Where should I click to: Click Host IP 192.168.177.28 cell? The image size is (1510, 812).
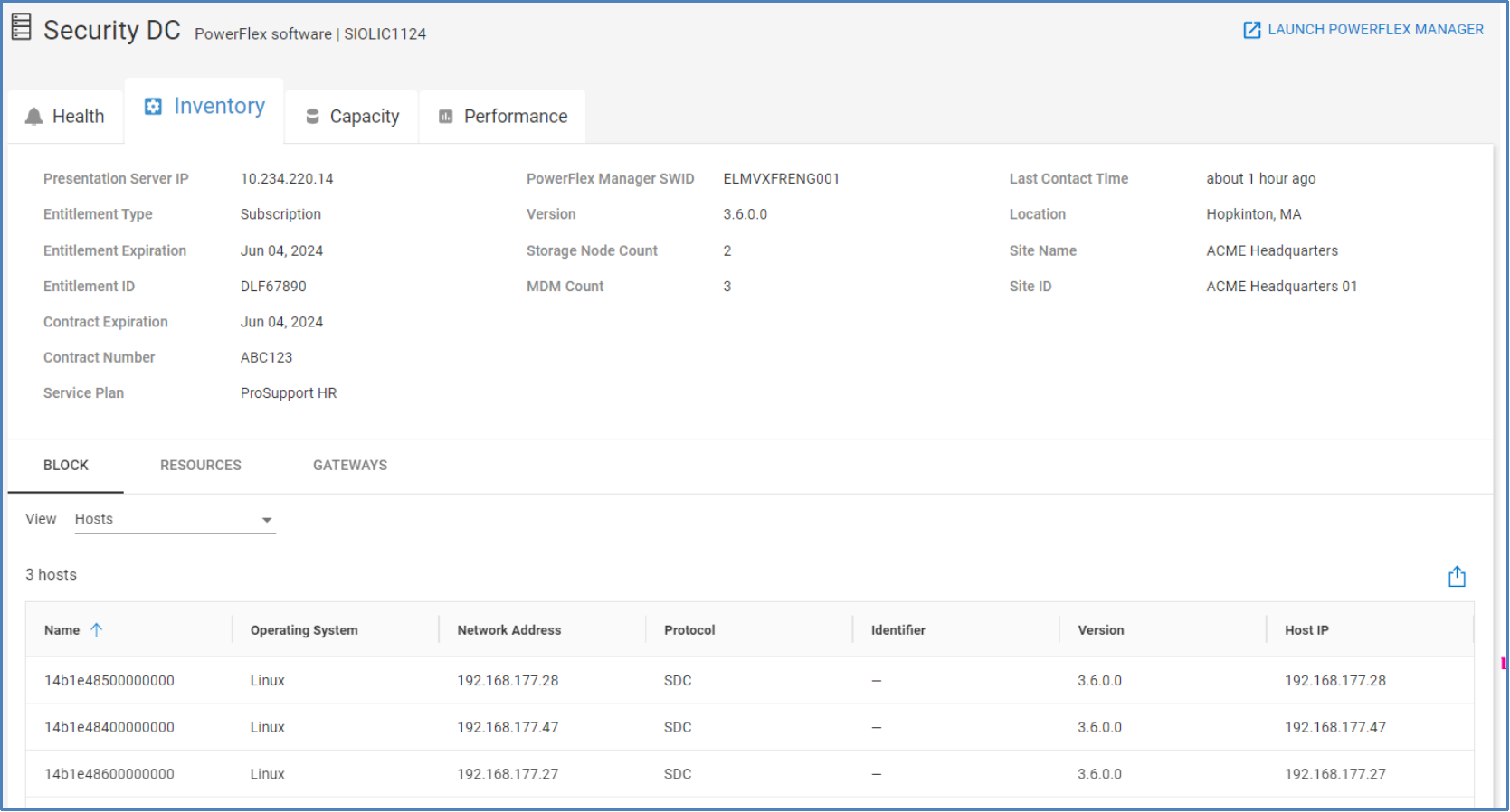point(1335,681)
